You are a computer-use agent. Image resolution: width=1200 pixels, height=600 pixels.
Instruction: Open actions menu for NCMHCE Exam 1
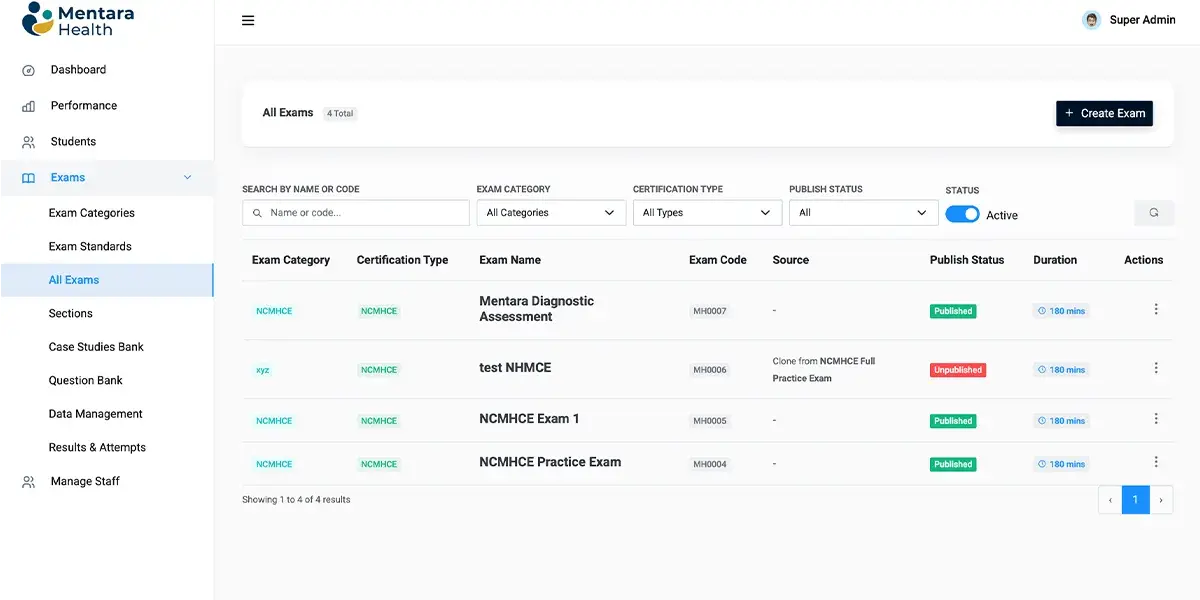tap(1156, 419)
